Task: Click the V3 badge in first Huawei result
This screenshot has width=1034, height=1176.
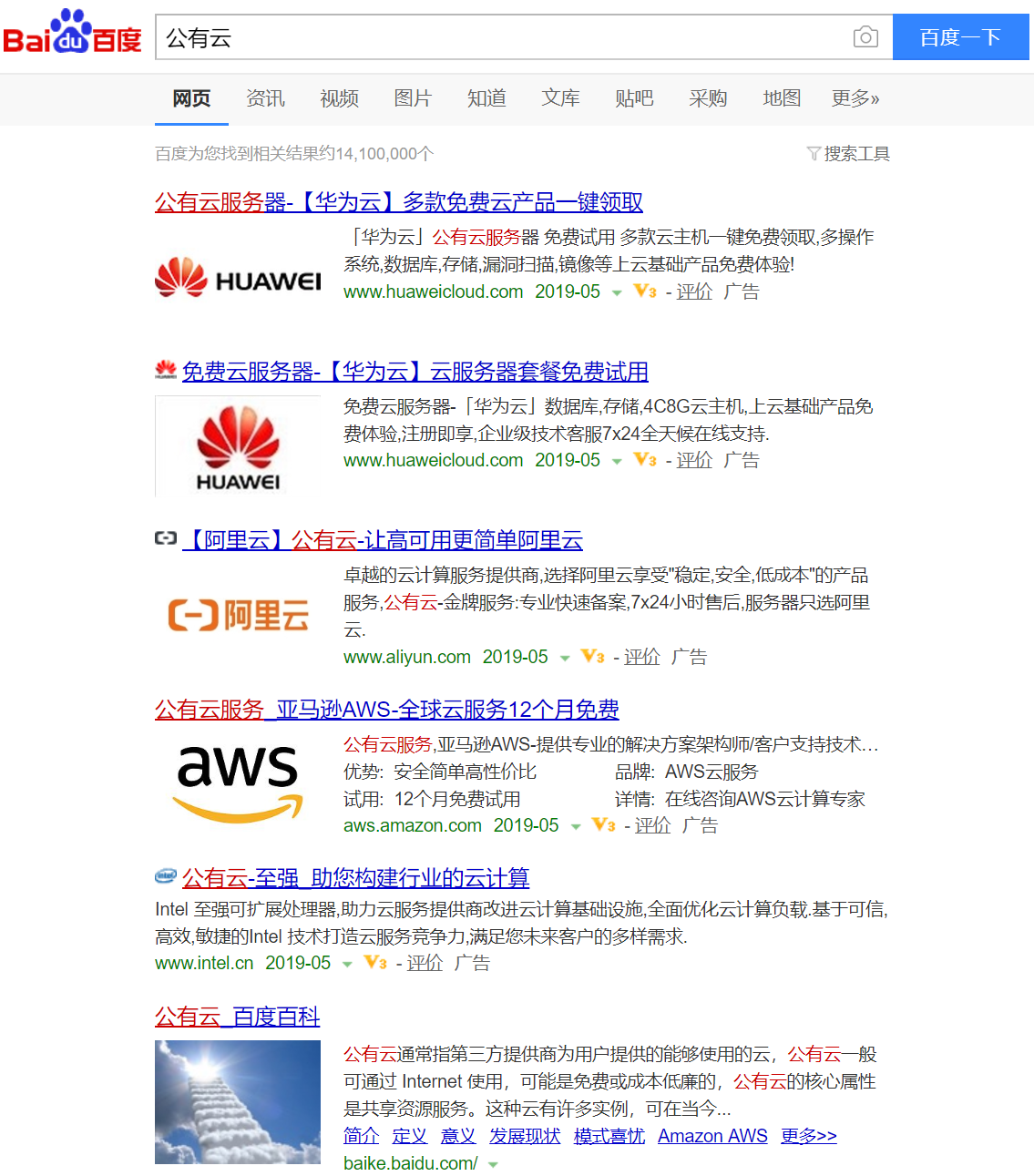Action: 645,291
